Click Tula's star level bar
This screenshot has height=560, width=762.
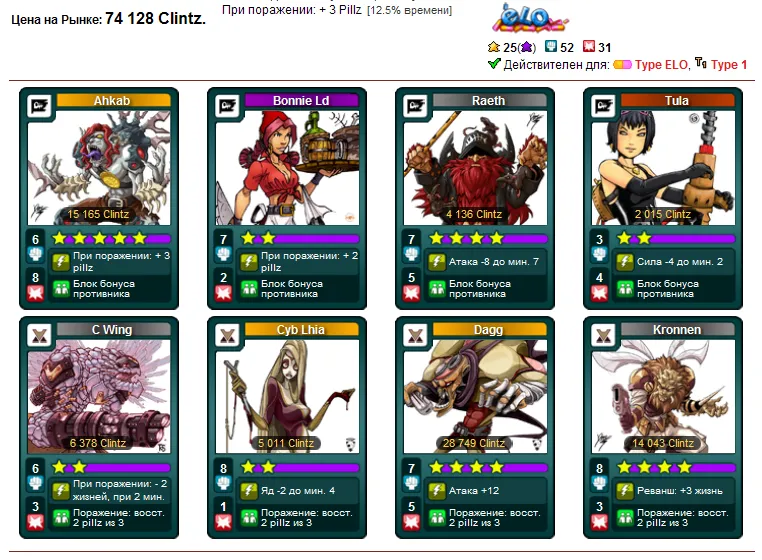pyautogui.click(x=675, y=238)
